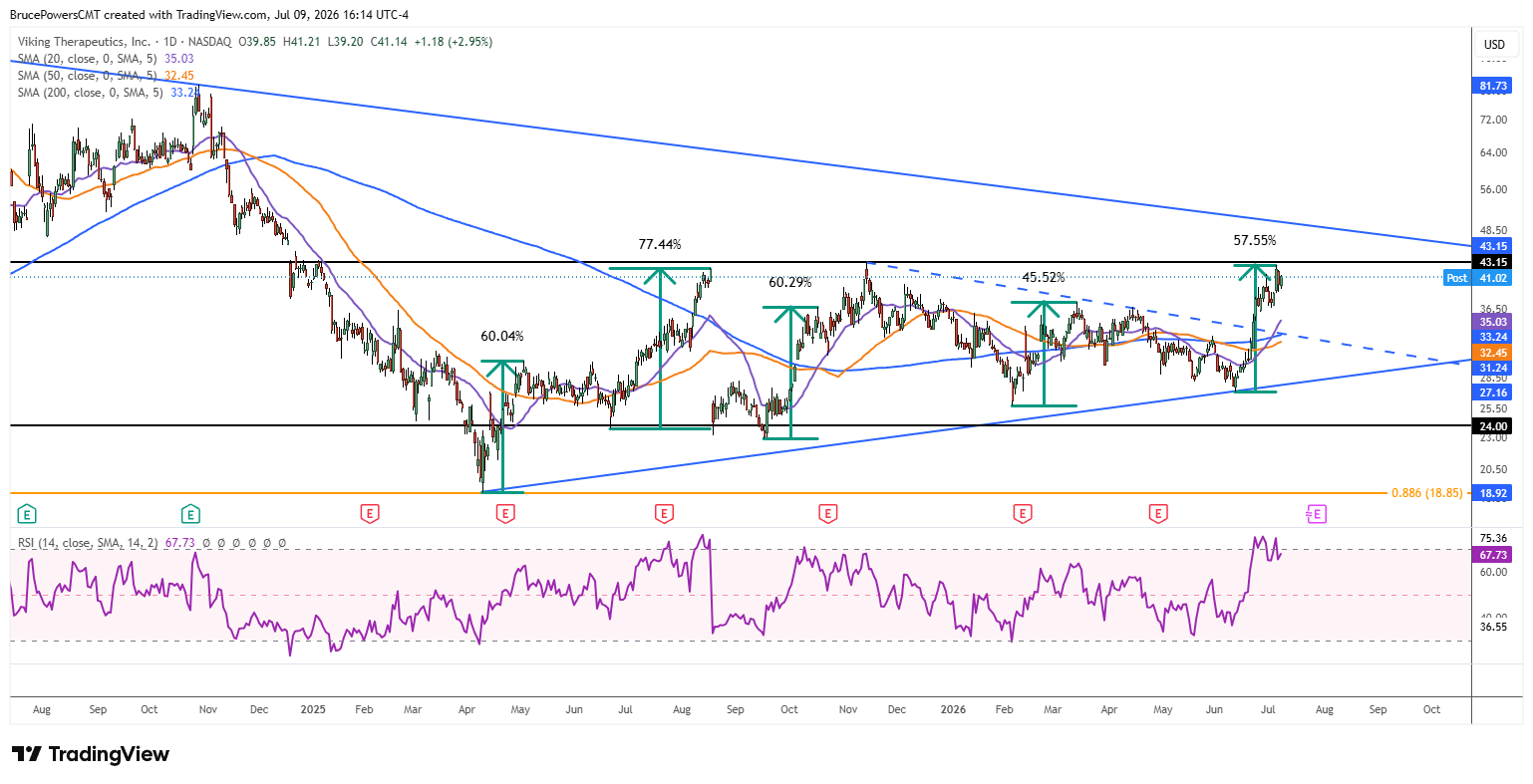This screenshot has height=784, width=1533.
Task: Click the SMA 50 indicator legend
Action: click(106, 76)
